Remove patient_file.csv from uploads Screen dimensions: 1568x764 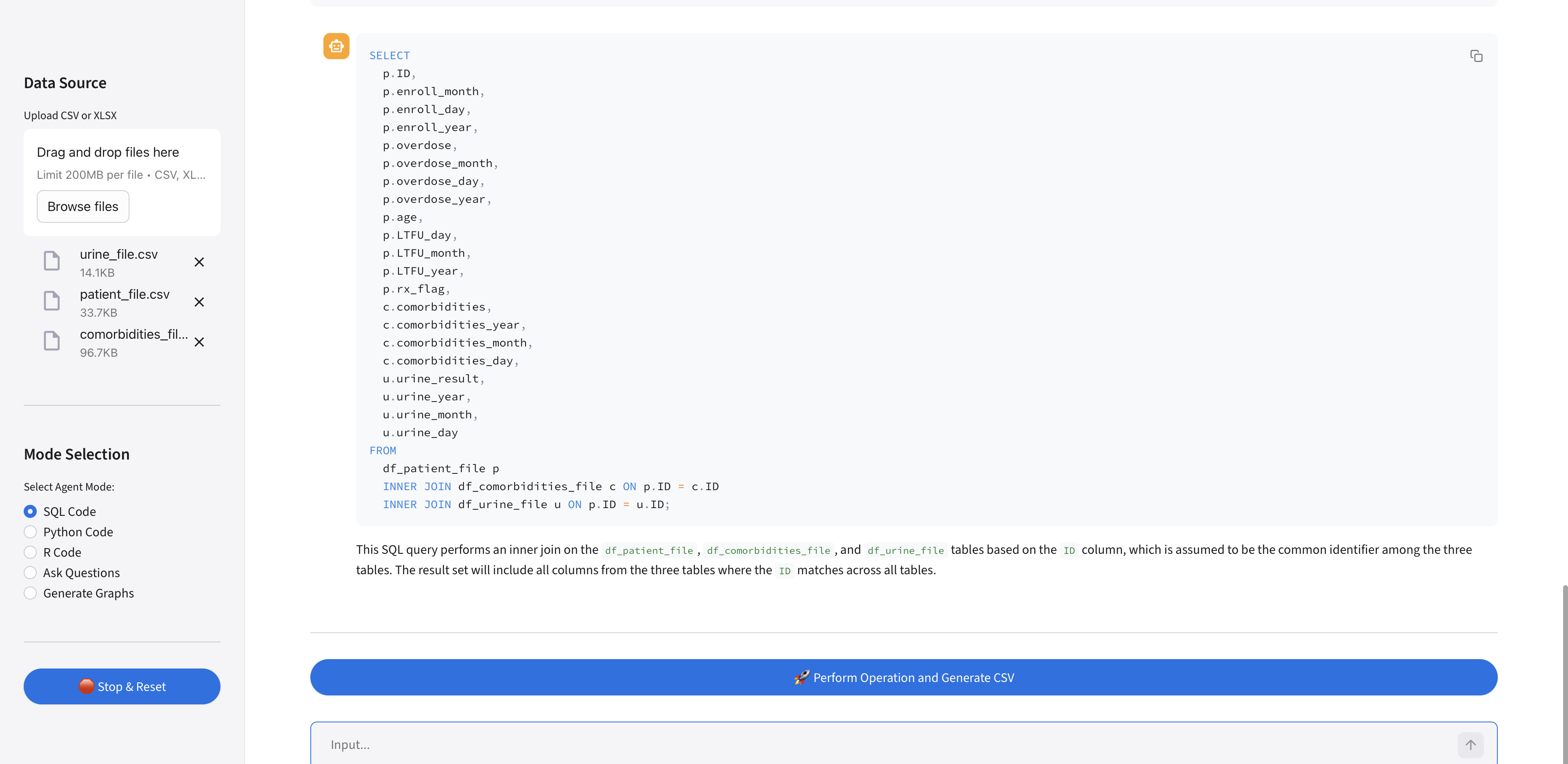point(199,302)
